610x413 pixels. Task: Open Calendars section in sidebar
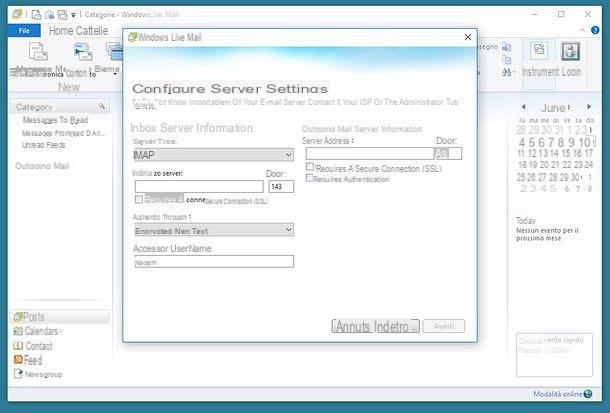[x=37, y=331]
